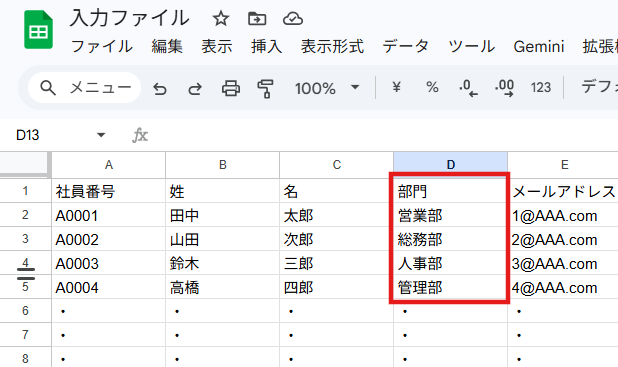Click cell A0002

click(109, 239)
